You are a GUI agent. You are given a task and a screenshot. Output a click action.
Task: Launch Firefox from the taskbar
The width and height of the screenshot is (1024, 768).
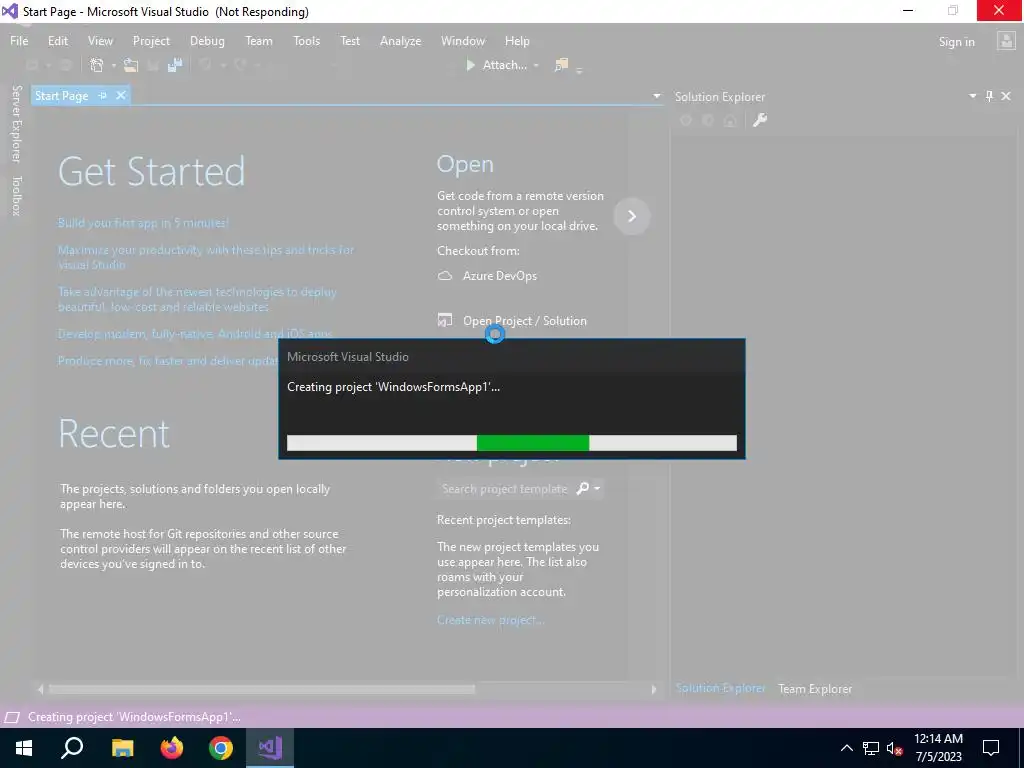tap(172, 748)
